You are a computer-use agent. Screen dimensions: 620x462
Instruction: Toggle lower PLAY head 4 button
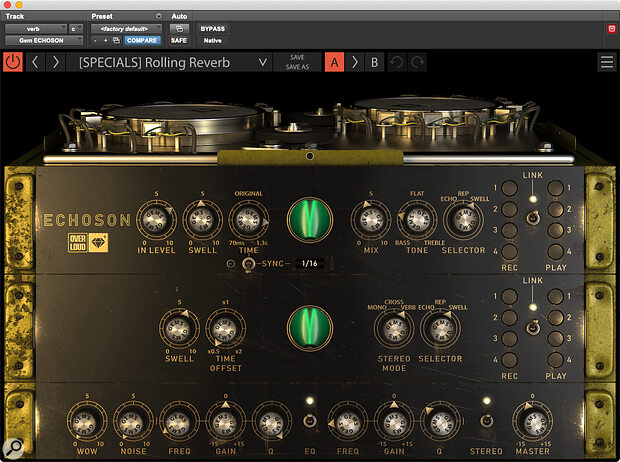pyautogui.click(x=556, y=360)
